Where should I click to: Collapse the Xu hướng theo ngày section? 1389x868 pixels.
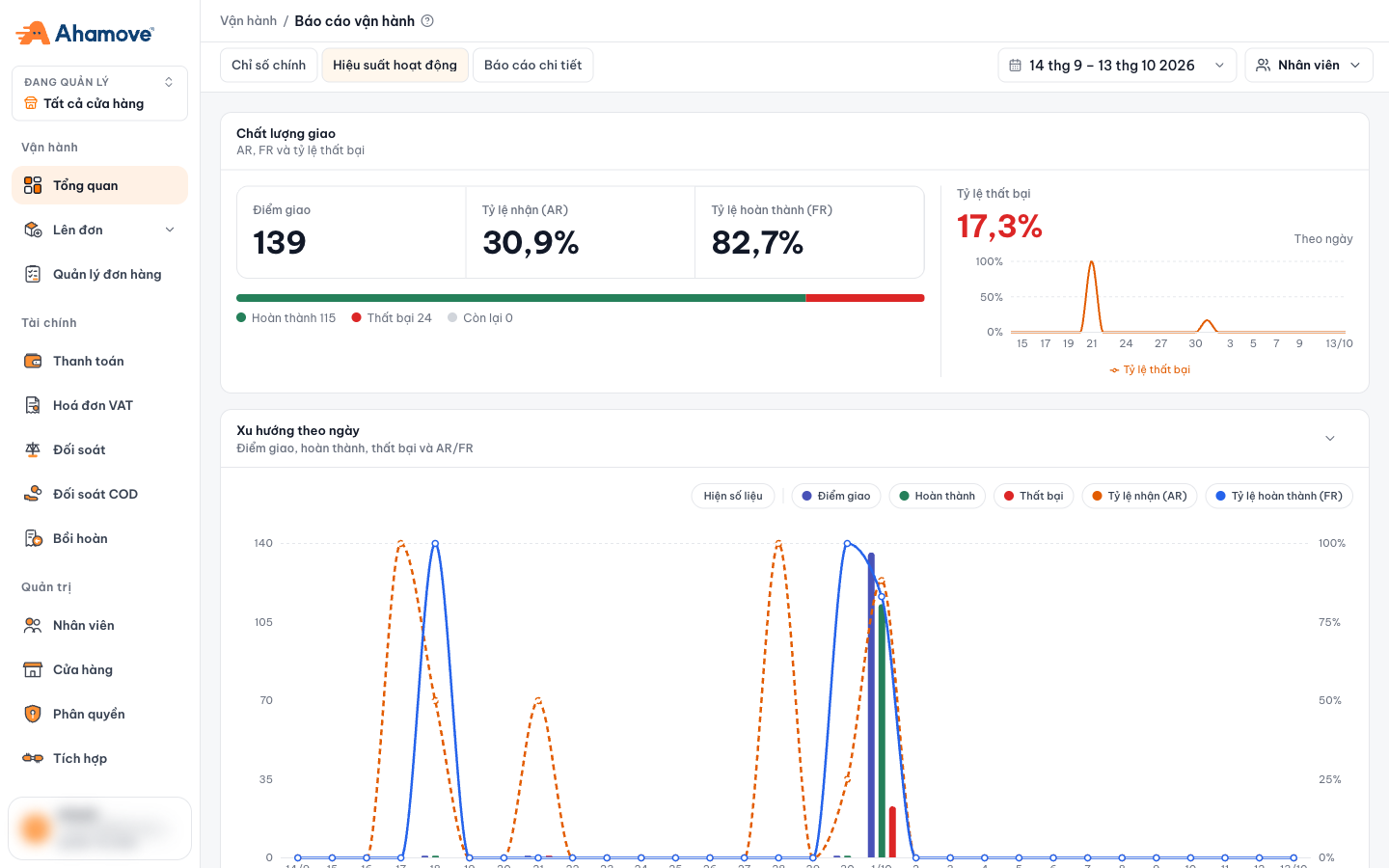1330,438
